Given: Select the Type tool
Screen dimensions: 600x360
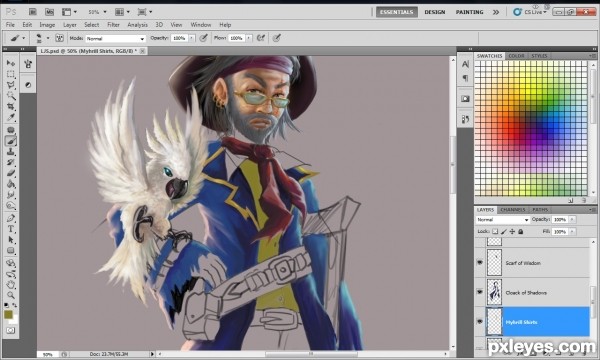Looking at the screenshot, I should coord(11,229).
